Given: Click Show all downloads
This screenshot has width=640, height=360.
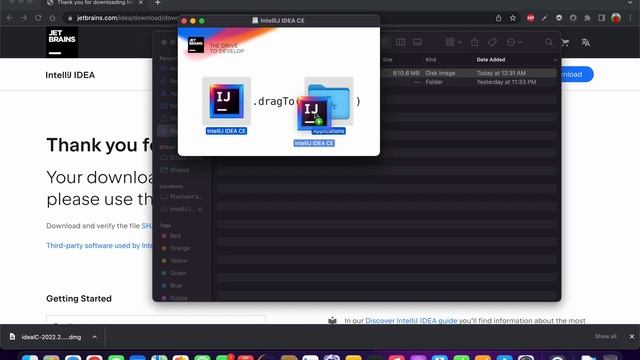Looking at the screenshot, I should 605,337.
